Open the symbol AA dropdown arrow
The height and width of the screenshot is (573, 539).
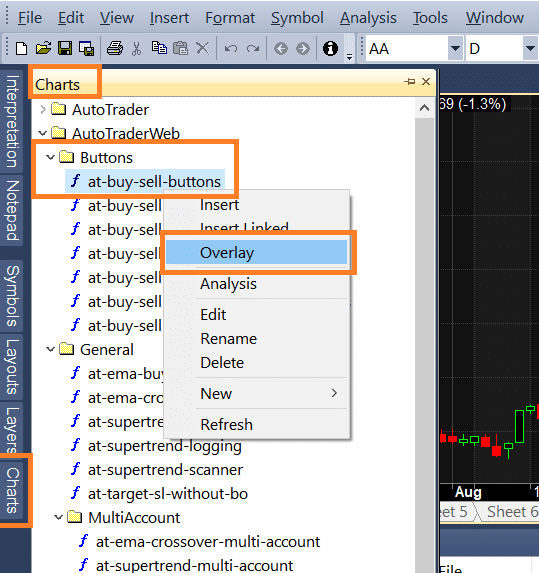coord(455,48)
